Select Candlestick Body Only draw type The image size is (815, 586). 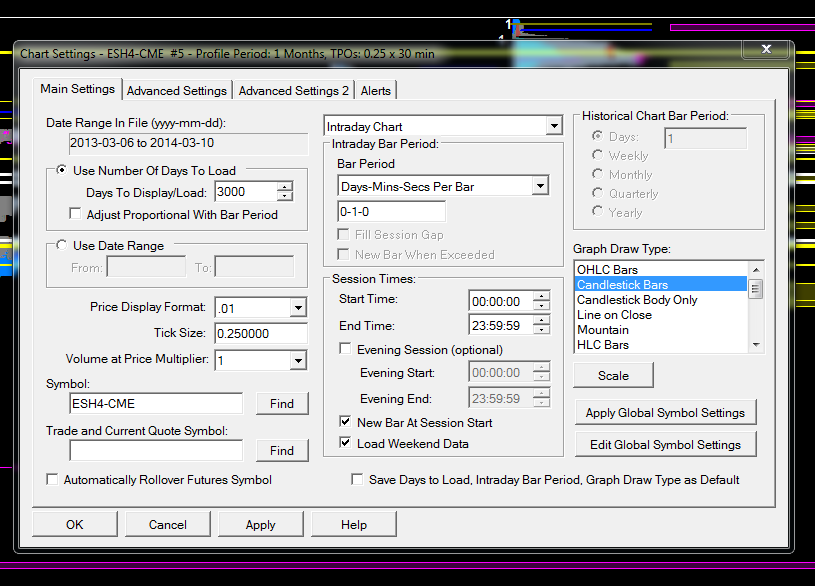[x=661, y=299]
